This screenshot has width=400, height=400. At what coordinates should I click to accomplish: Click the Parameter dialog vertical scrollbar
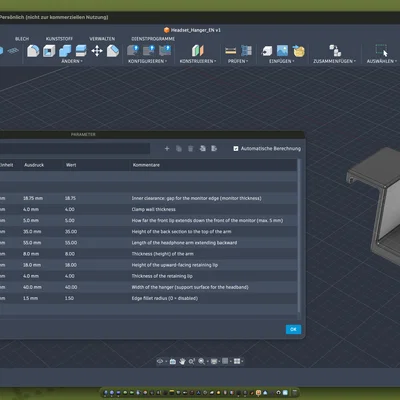[x=299, y=238]
